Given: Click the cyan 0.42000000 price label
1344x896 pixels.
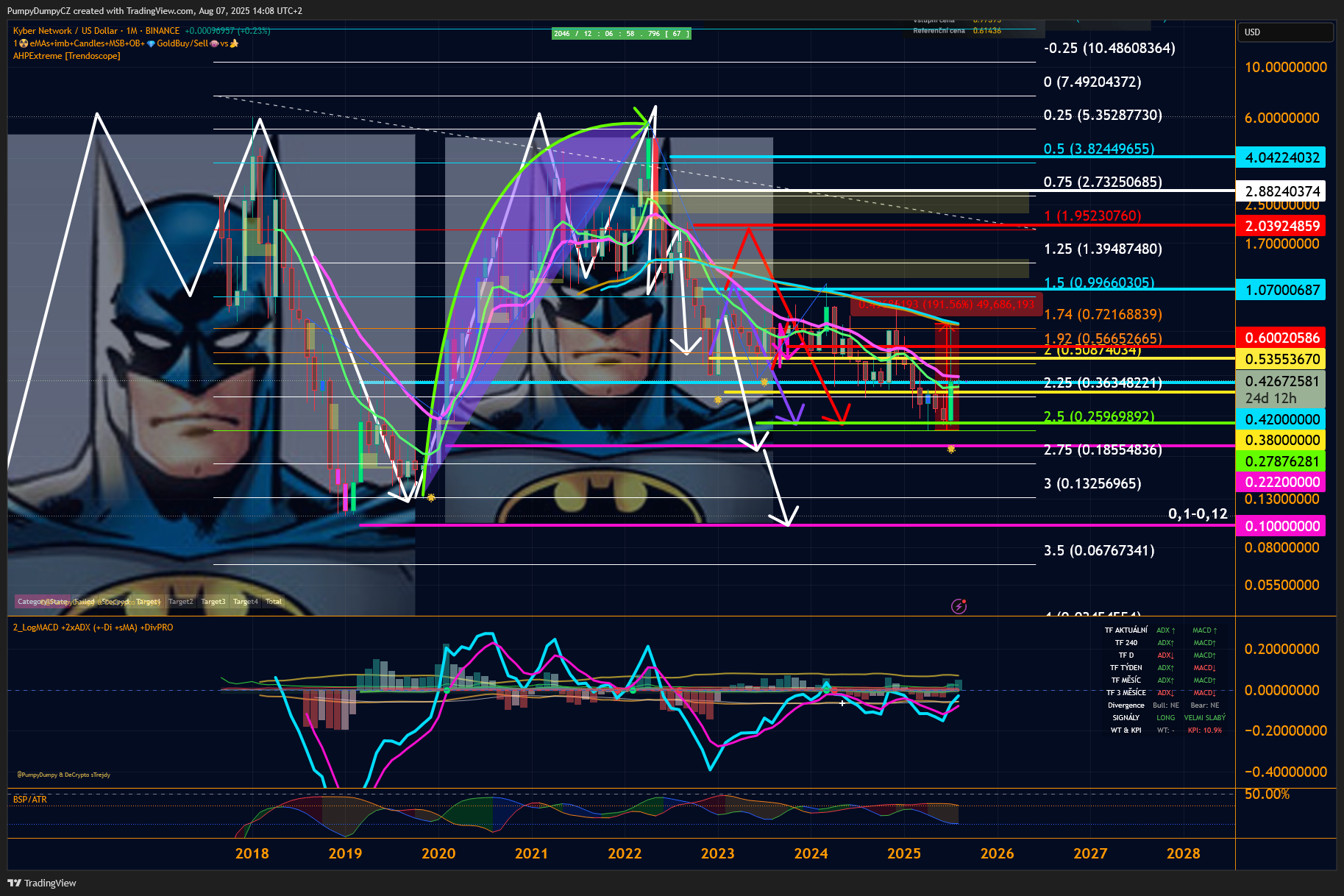Looking at the screenshot, I should [x=1281, y=419].
